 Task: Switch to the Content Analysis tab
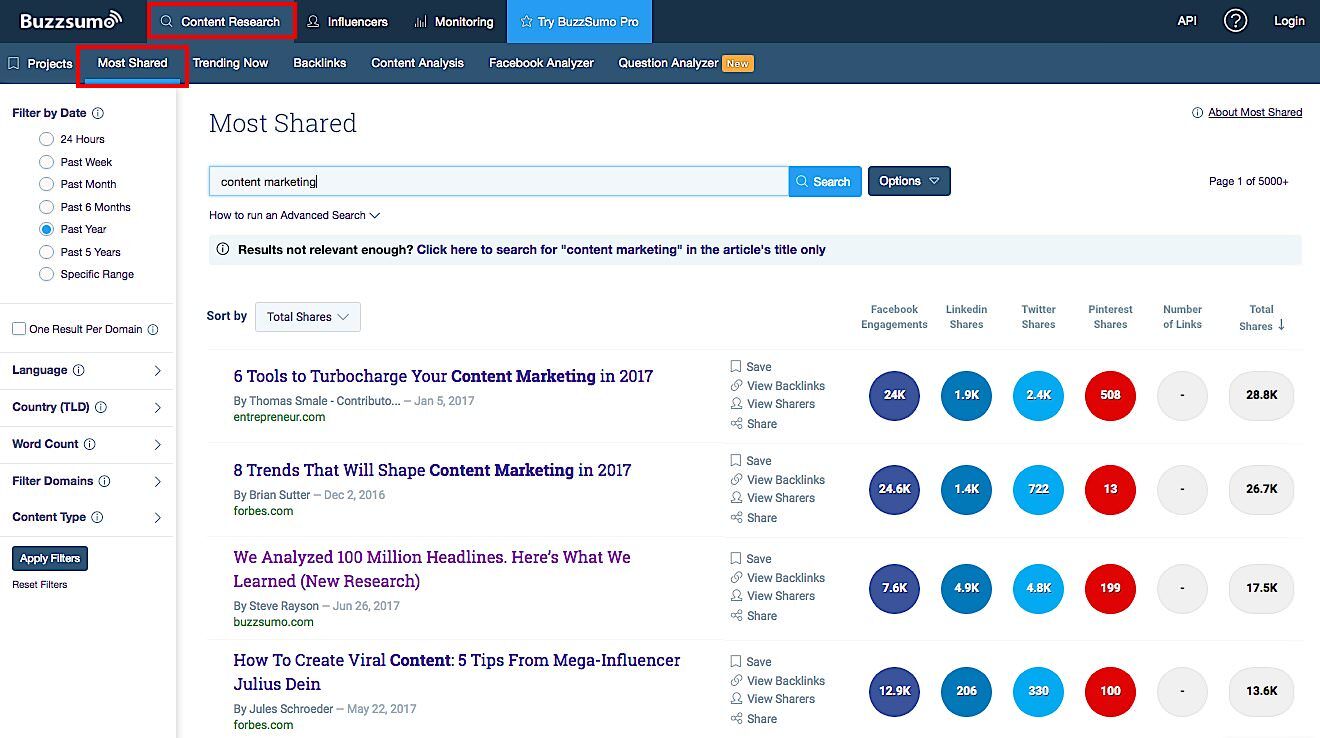point(418,63)
